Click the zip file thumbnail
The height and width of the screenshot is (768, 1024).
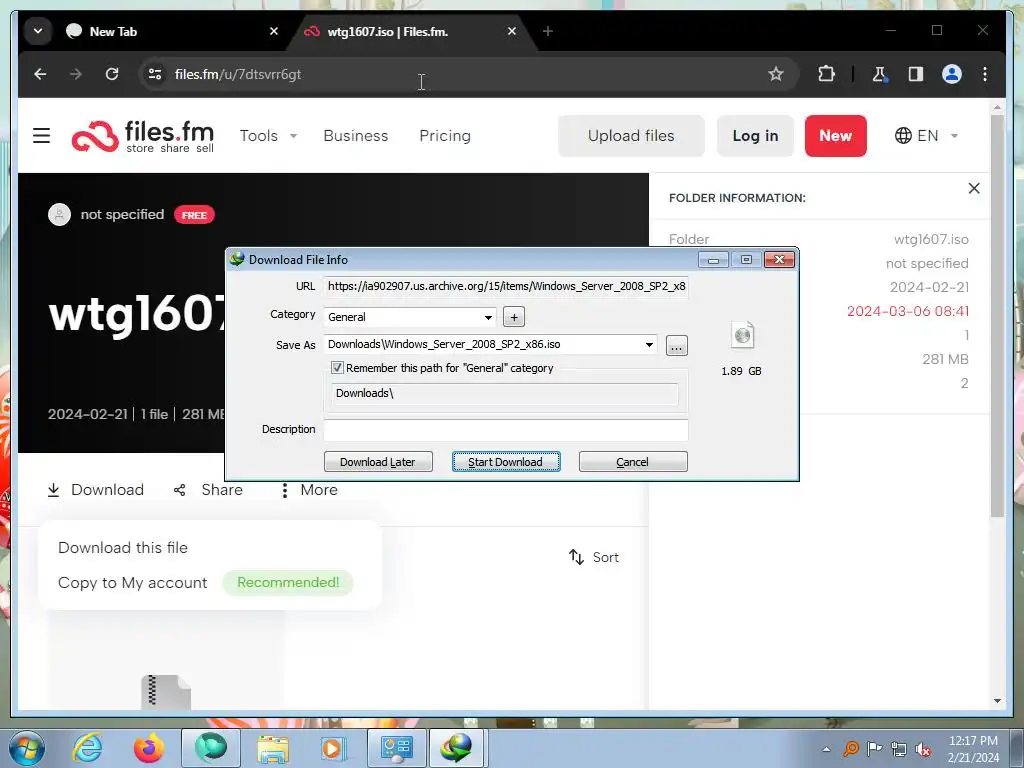[166, 691]
